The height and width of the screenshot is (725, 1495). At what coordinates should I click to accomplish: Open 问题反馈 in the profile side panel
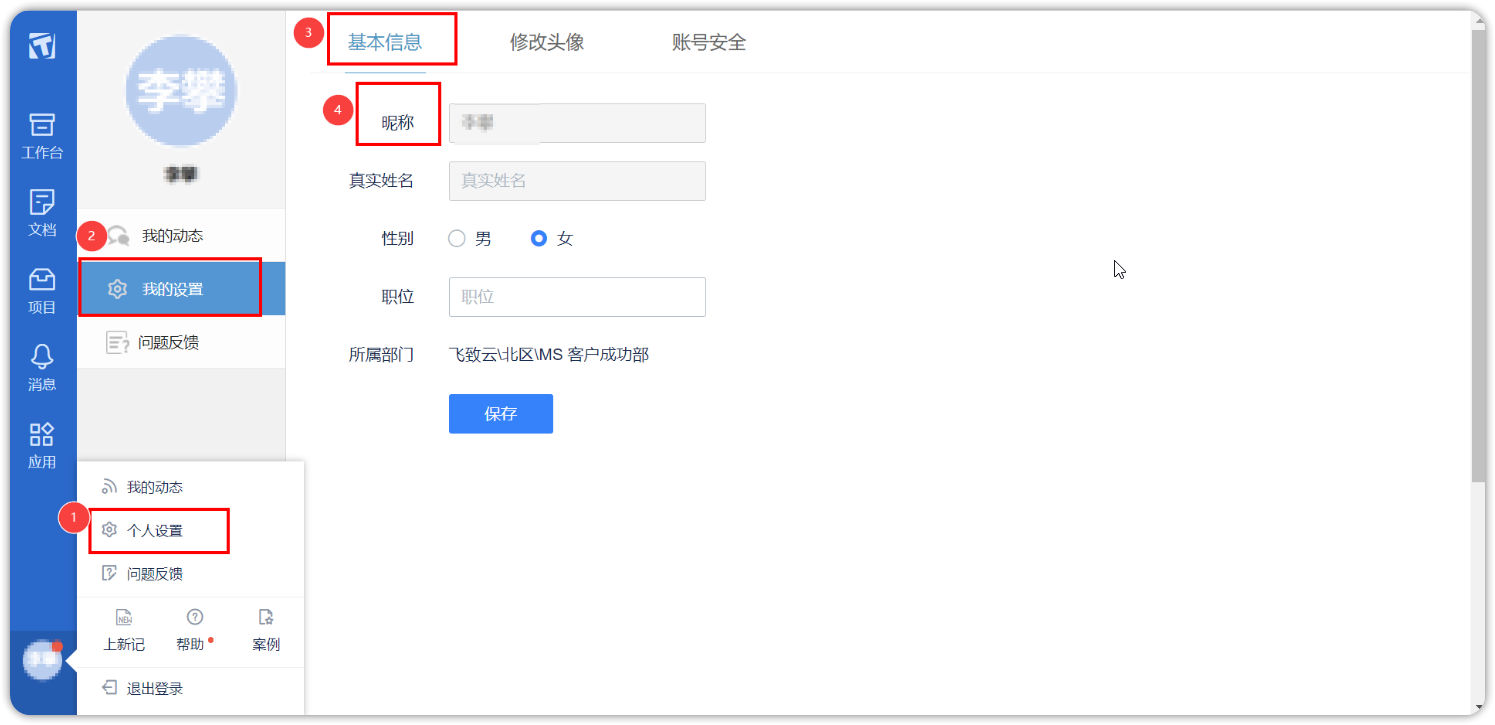181,342
